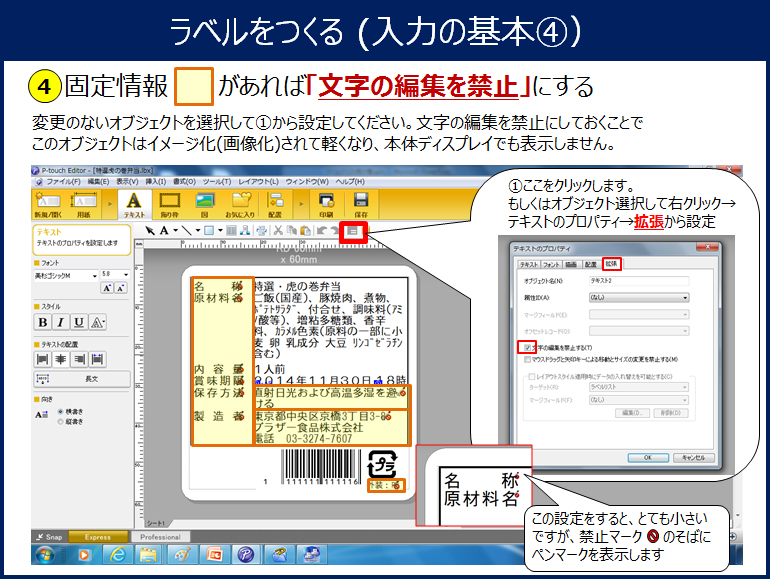770x579 pixels.
Task: Expand the line tool dropdown arrow
Action: click(x=198, y=230)
